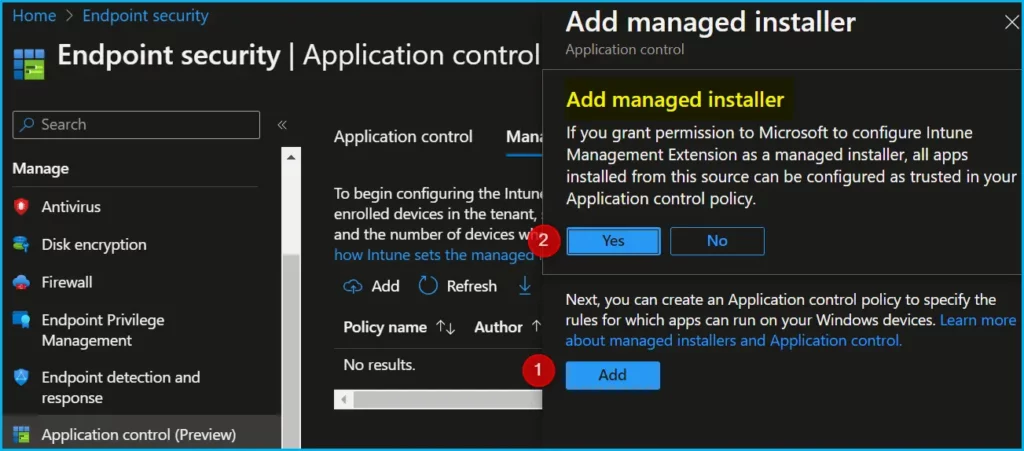This screenshot has height=451, width=1024.
Task: Click the download arrow icon in toolbar
Action: (525, 286)
